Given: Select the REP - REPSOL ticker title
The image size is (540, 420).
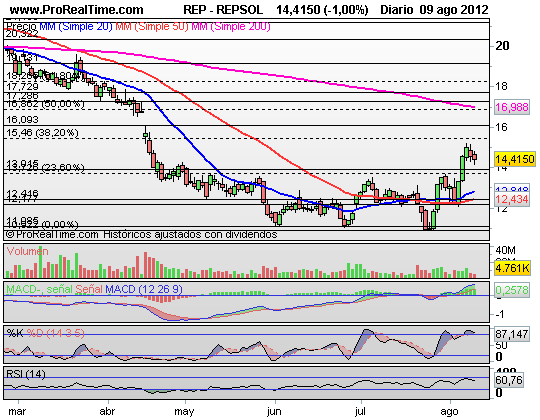Looking at the screenshot, I should click(x=223, y=10).
